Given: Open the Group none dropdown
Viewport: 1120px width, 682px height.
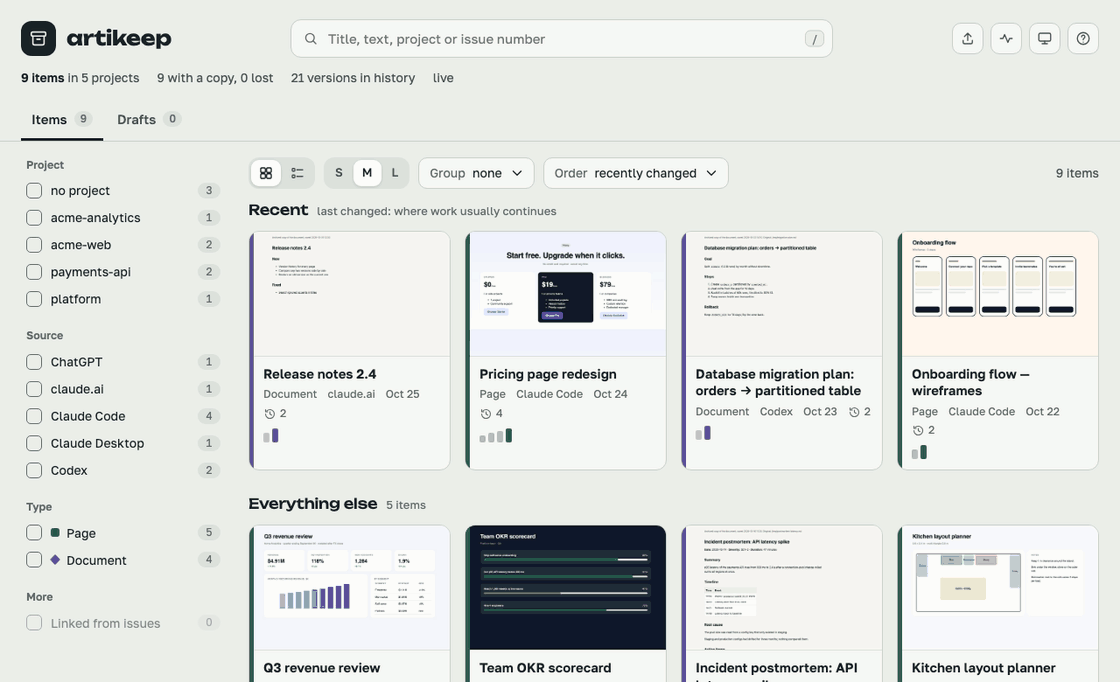Looking at the screenshot, I should pos(476,173).
